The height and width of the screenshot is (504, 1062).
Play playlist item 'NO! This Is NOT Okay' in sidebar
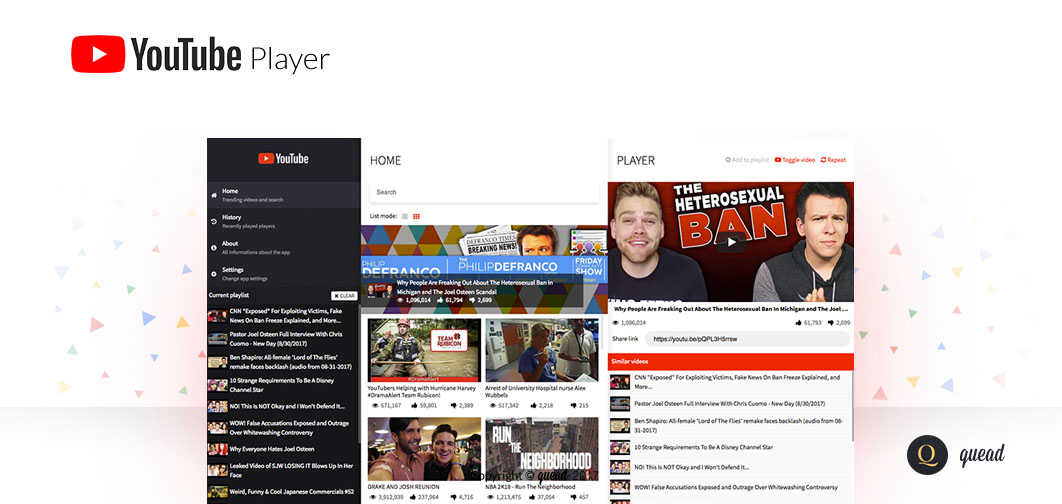pos(282,406)
